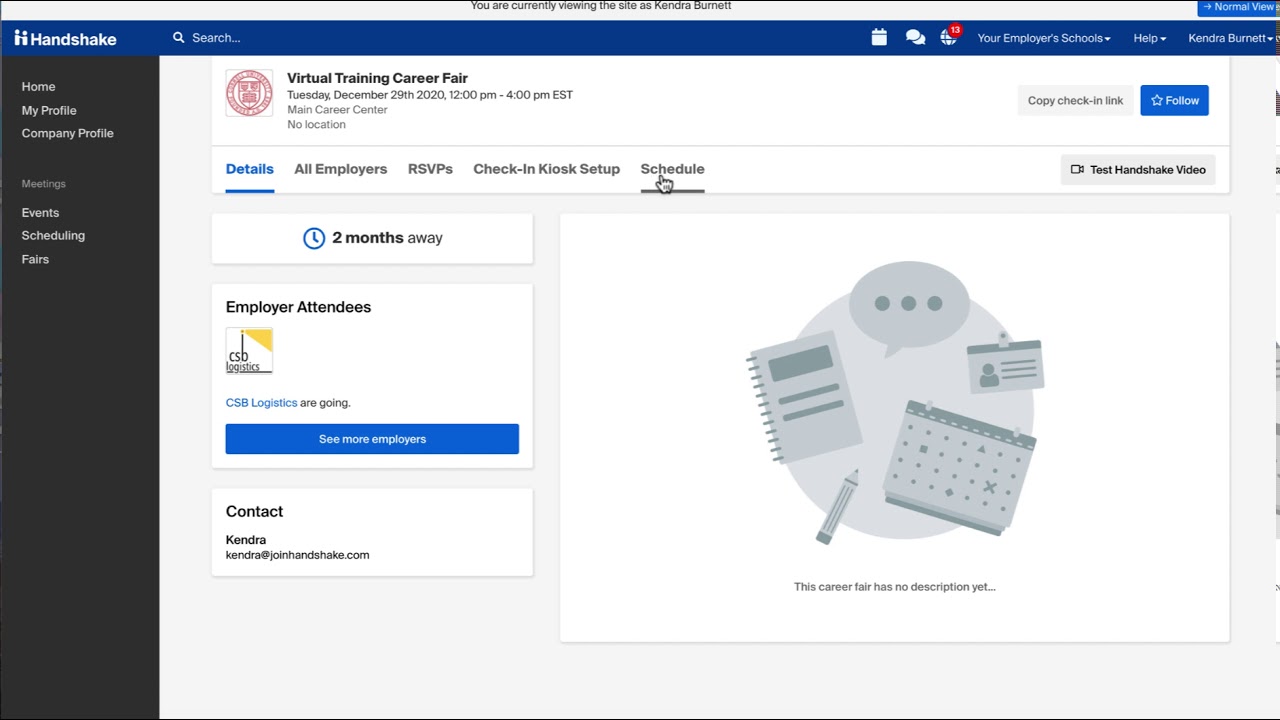Follow the Virtual Training Career Fair
Viewport: 1280px width, 720px height.
coord(1174,100)
